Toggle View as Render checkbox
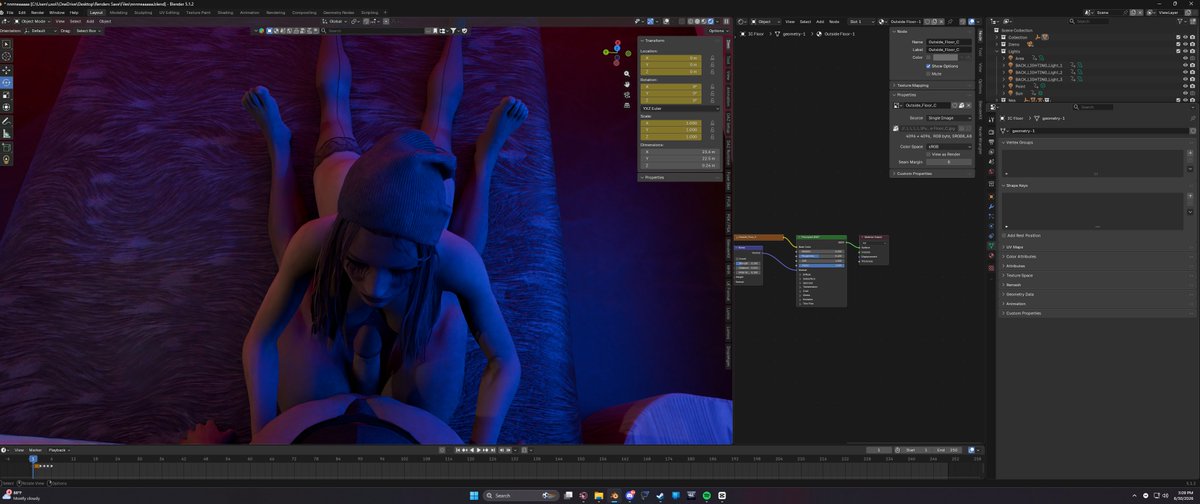Viewport: 1200px width, 504px height. pos(928,154)
